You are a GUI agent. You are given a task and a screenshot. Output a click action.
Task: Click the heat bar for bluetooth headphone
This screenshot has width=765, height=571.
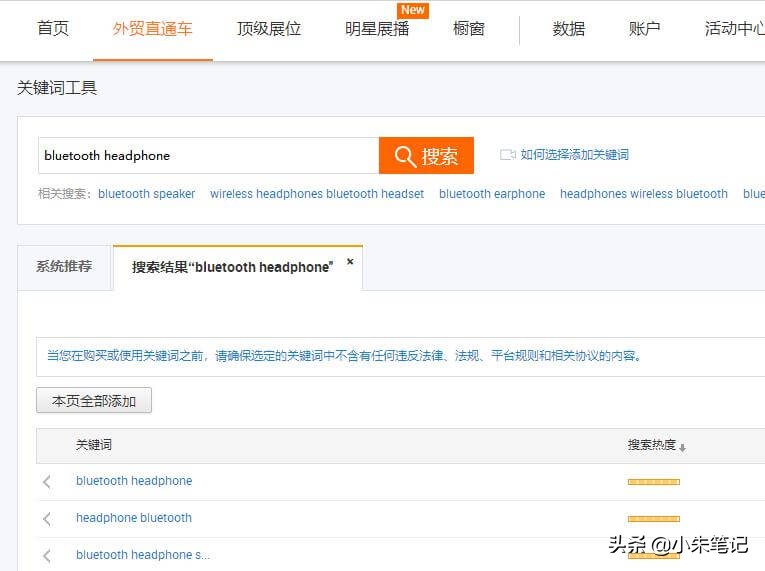tap(654, 482)
